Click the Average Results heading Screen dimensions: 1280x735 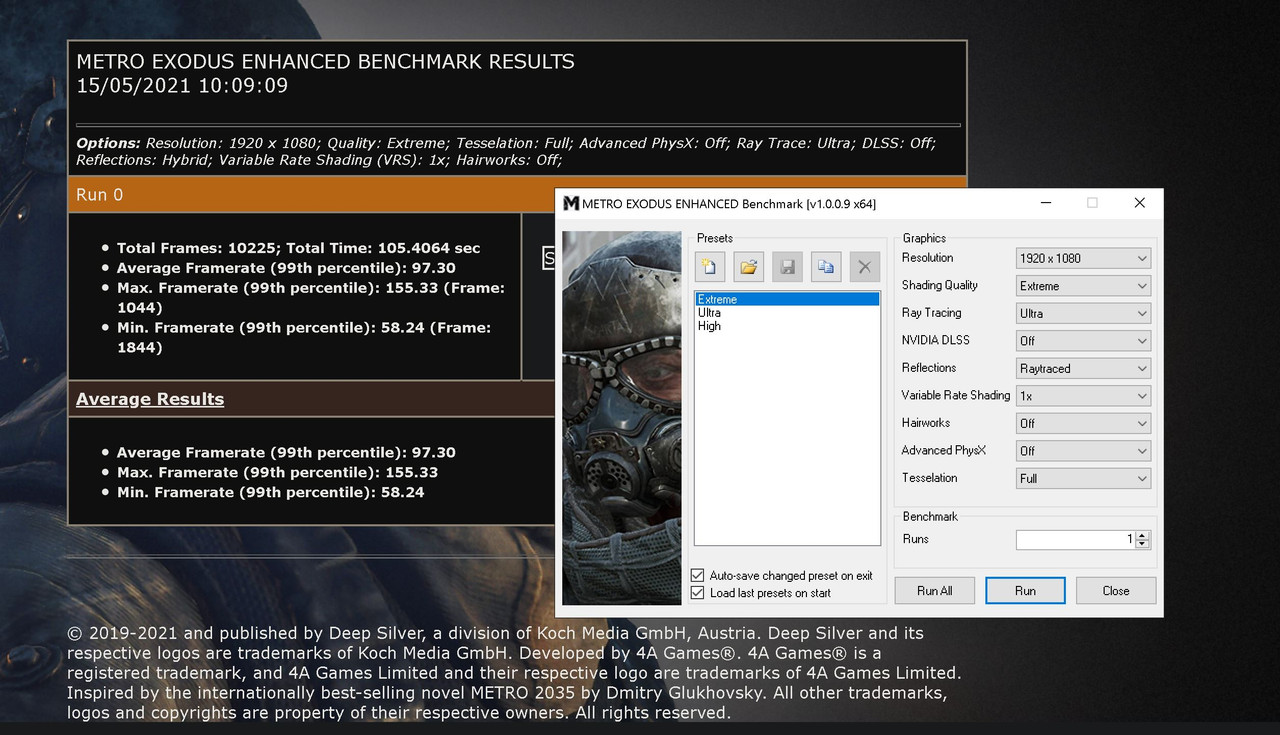tap(150, 399)
